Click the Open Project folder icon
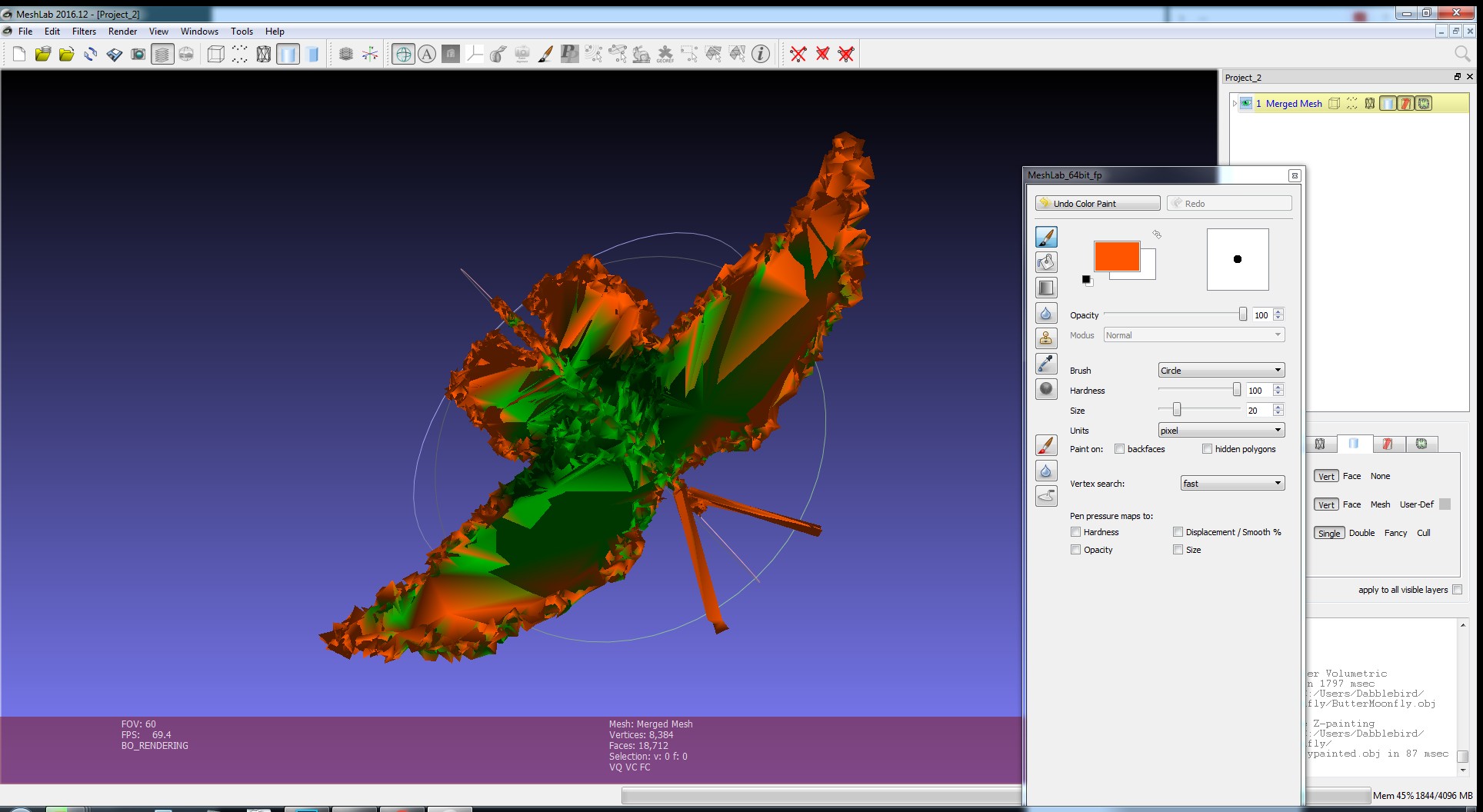The image size is (1483, 812). (x=43, y=54)
